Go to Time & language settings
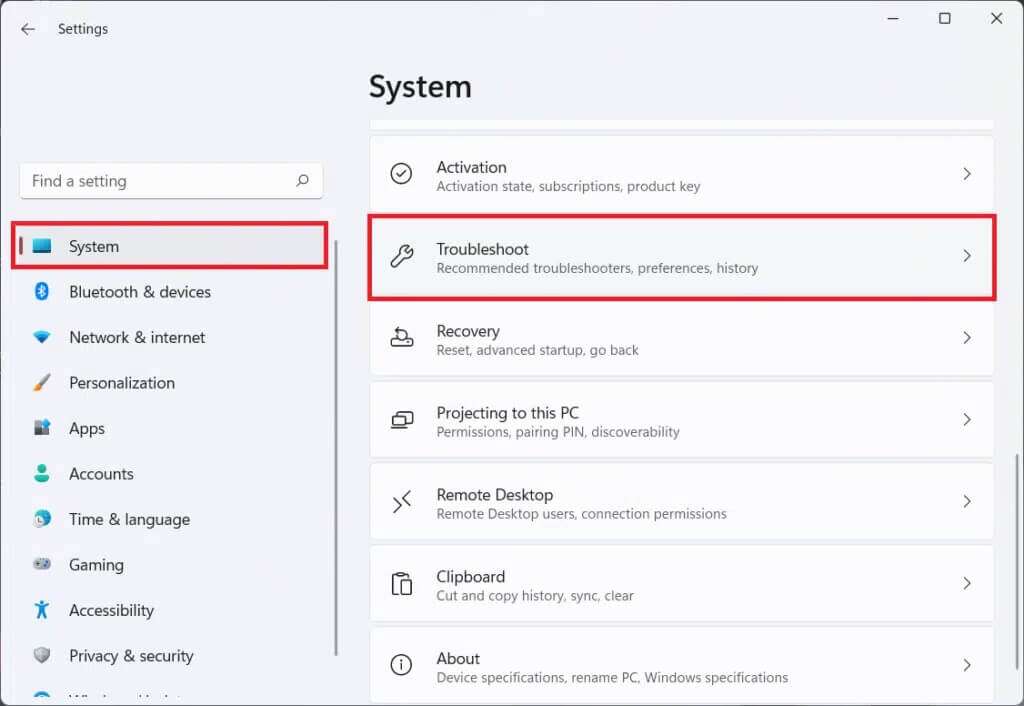The height and width of the screenshot is (706, 1024). (x=129, y=519)
